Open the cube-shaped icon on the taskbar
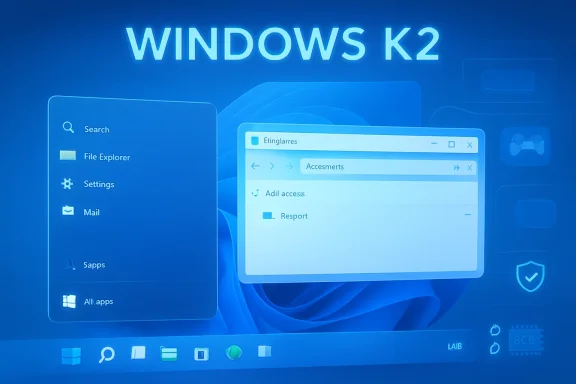 (264, 351)
